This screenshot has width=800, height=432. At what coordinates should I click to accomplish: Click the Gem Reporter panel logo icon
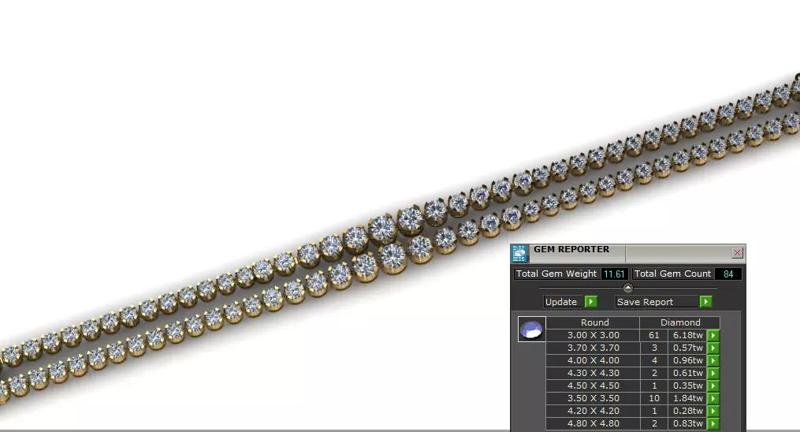(x=519, y=253)
